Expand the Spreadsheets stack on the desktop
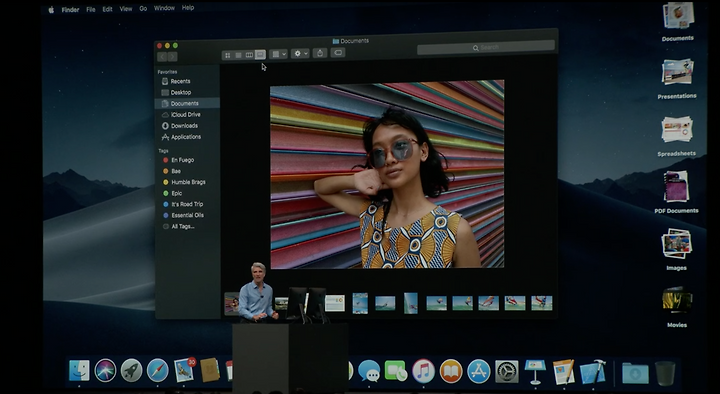The width and height of the screenshot is (720, 394). pyautogui.click(x=677, y=130)
